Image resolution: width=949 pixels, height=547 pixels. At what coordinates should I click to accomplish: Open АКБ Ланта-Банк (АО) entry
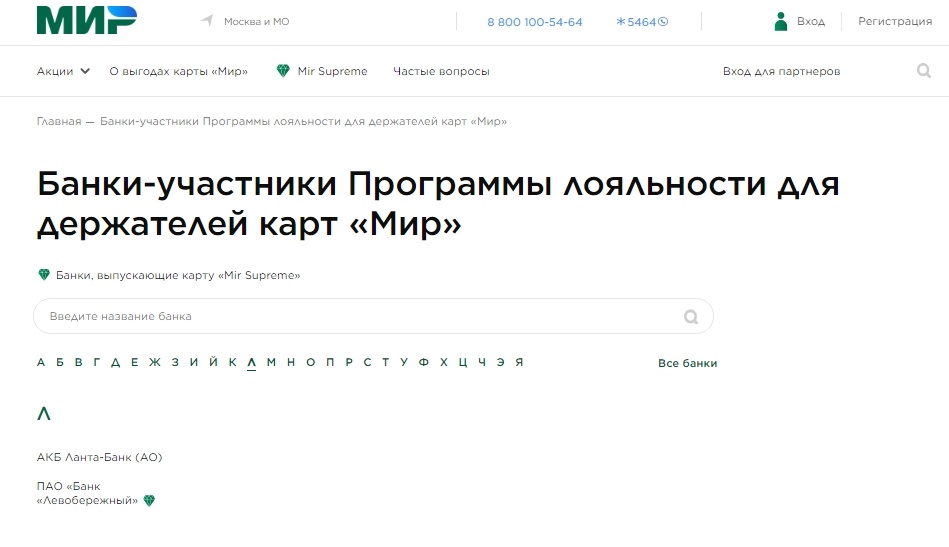[99, 457]
